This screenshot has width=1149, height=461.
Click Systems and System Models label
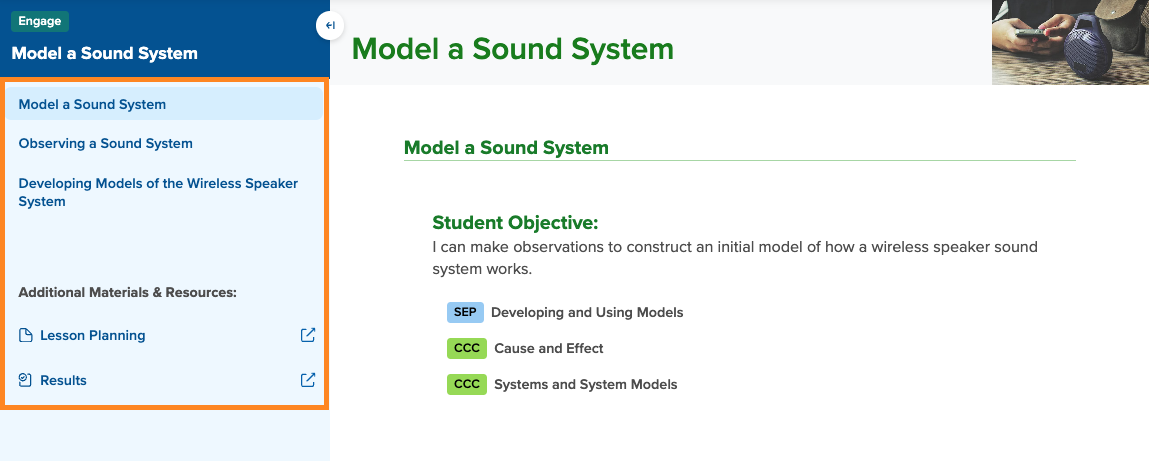pos(585,384)
